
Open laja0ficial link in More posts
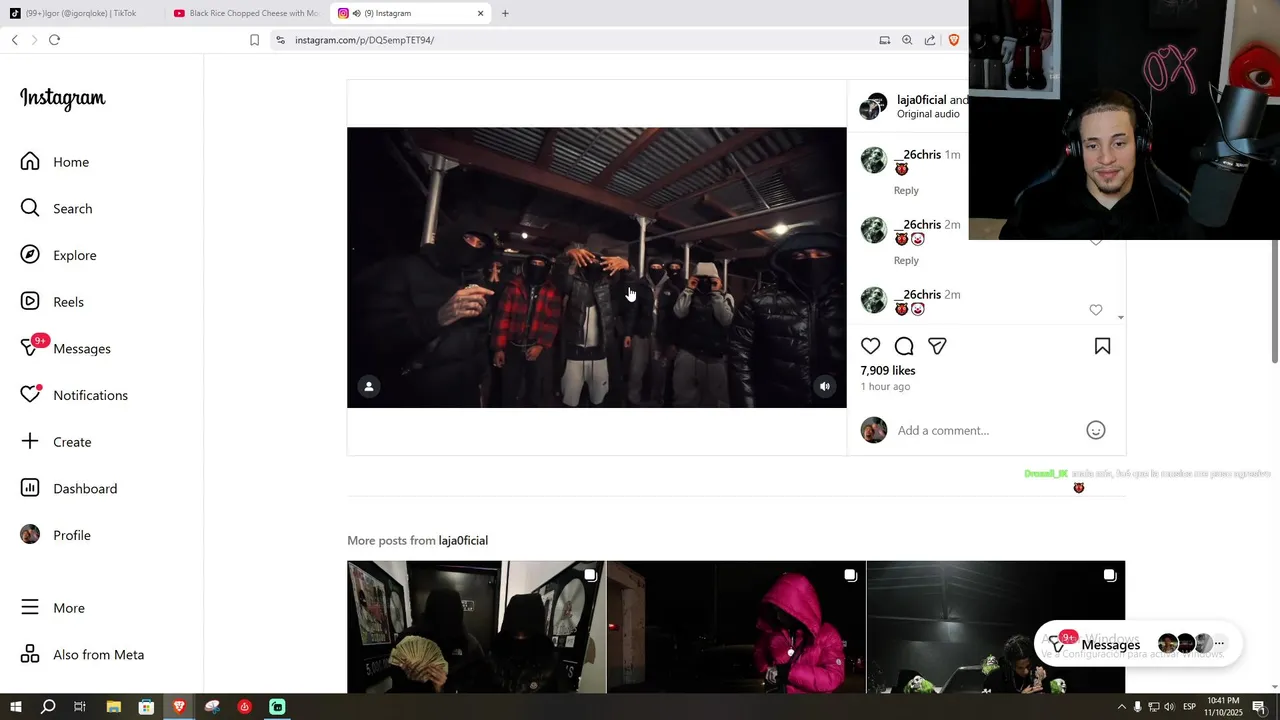click(x=463, y=540)
